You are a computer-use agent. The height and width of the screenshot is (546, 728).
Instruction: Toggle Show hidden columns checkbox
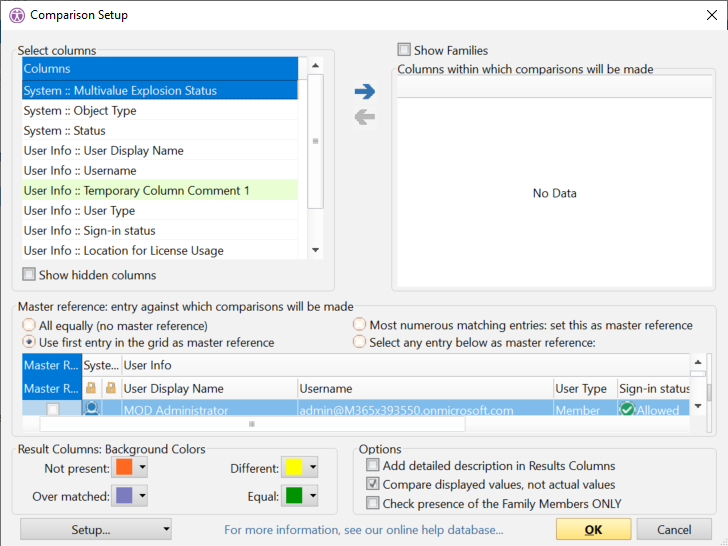[29, 275]
